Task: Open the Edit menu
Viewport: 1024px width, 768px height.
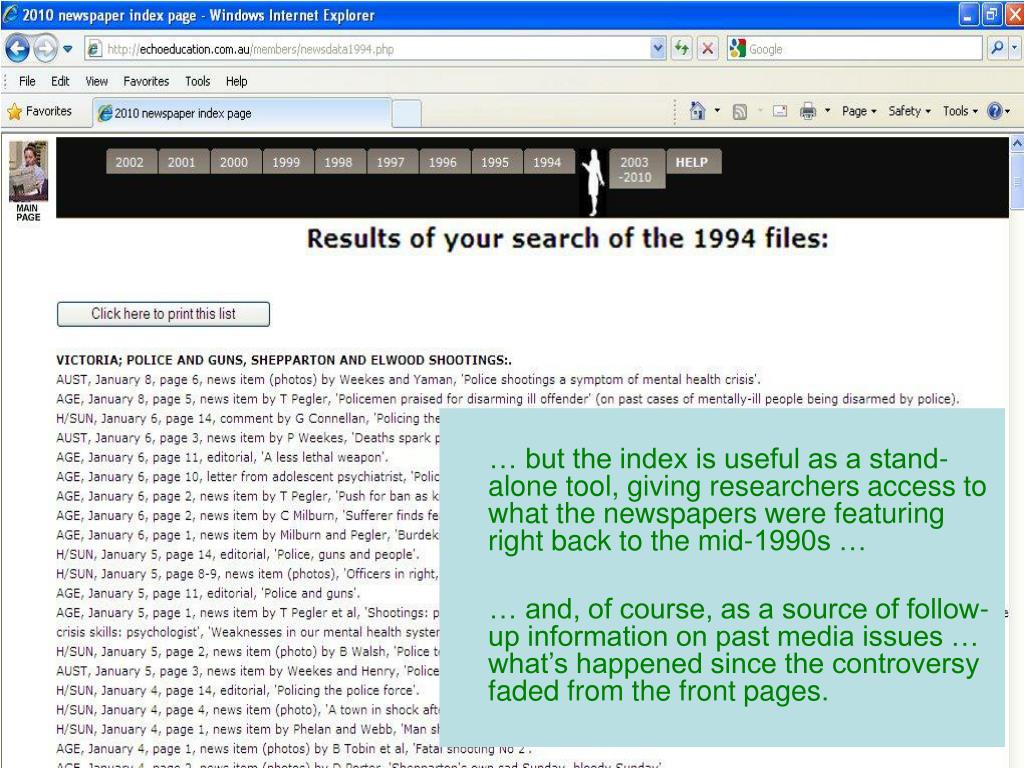Action: (x=60, y=82)
